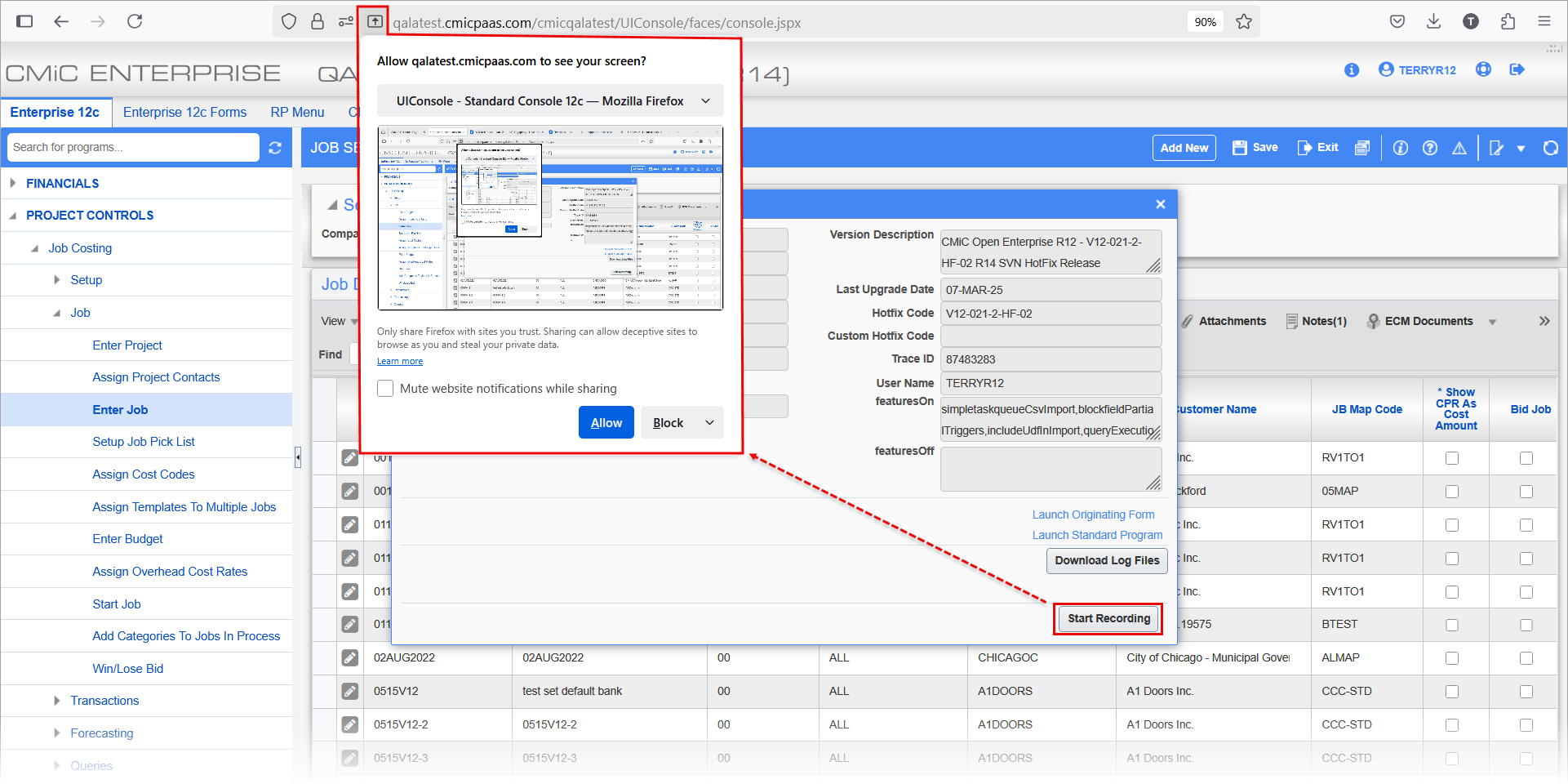The width and height of the screenshot is (1568, 784).
Task: Expand the FINANCIALS tree node
Action: coord(13,183)
